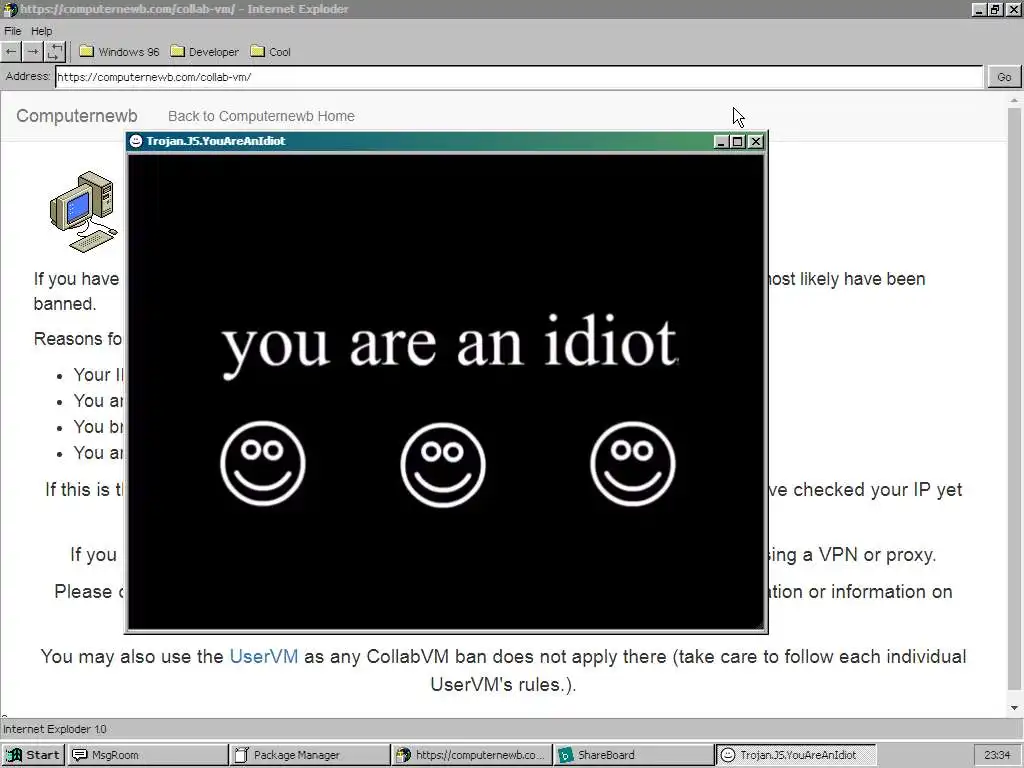Screen dimensions: 1024x768
Task: Close the Trojan.JS.YouAreAnIdiot window
Action: [756, 141]
